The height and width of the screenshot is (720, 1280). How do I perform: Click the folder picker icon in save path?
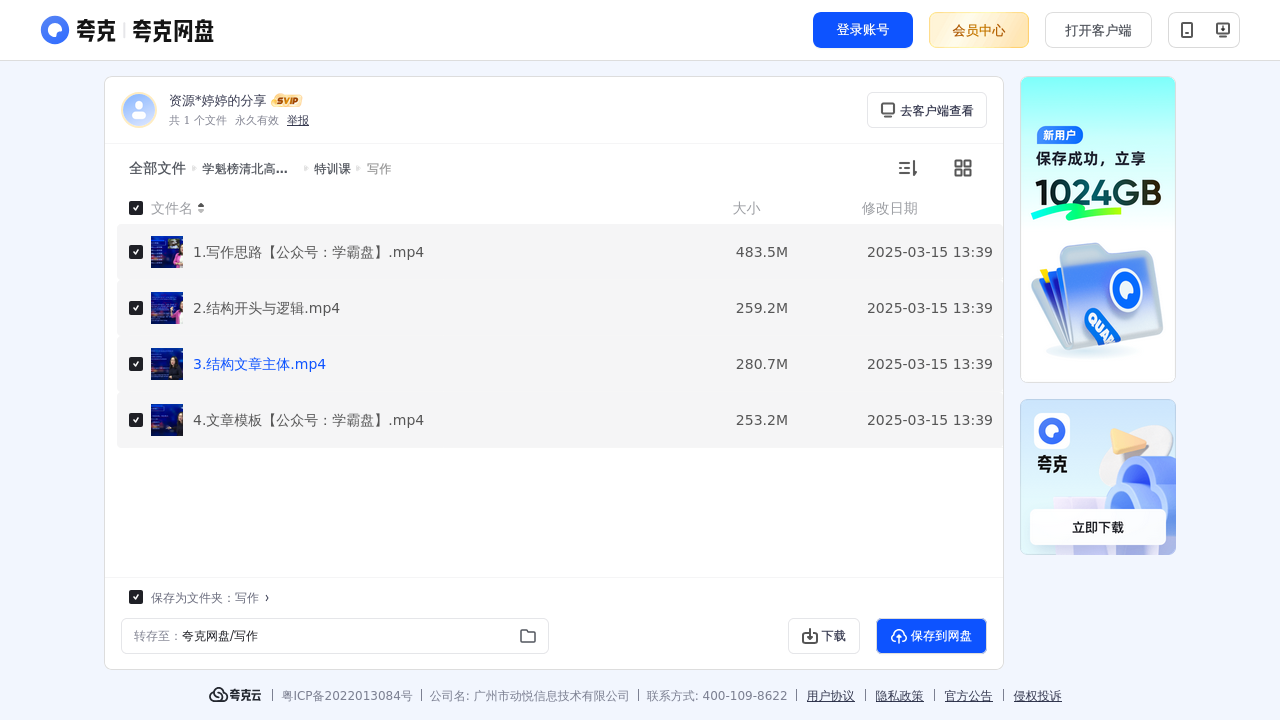point(528,636)
